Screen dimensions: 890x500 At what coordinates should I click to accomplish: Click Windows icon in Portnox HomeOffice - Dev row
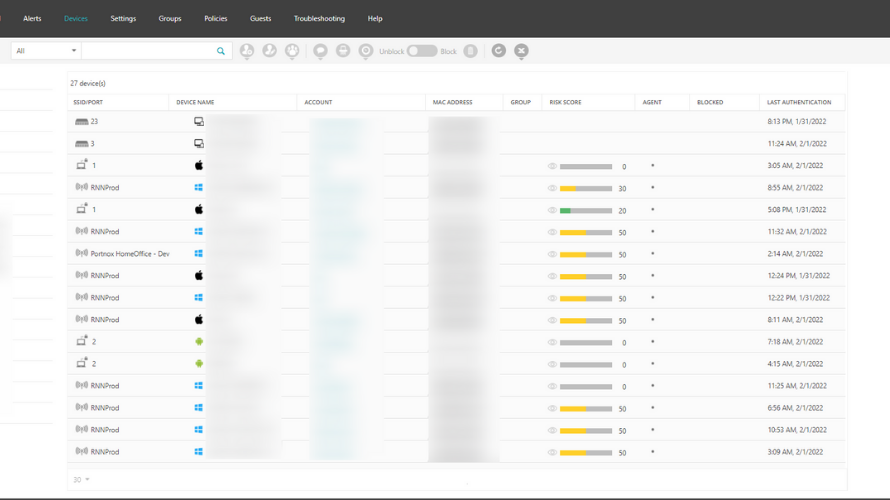click(x=199, y=254)
